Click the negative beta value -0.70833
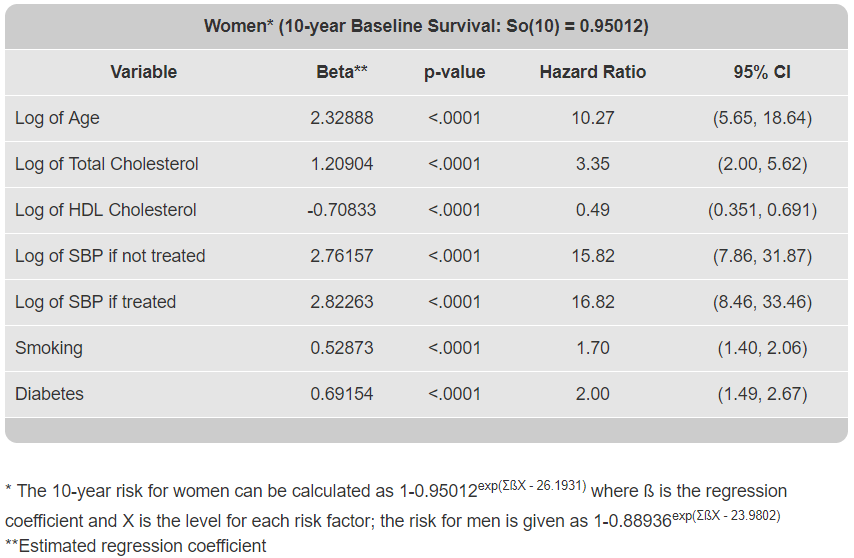Image resolution: width=854 pixels, height=558 pixels. click(x=340, y=210)
